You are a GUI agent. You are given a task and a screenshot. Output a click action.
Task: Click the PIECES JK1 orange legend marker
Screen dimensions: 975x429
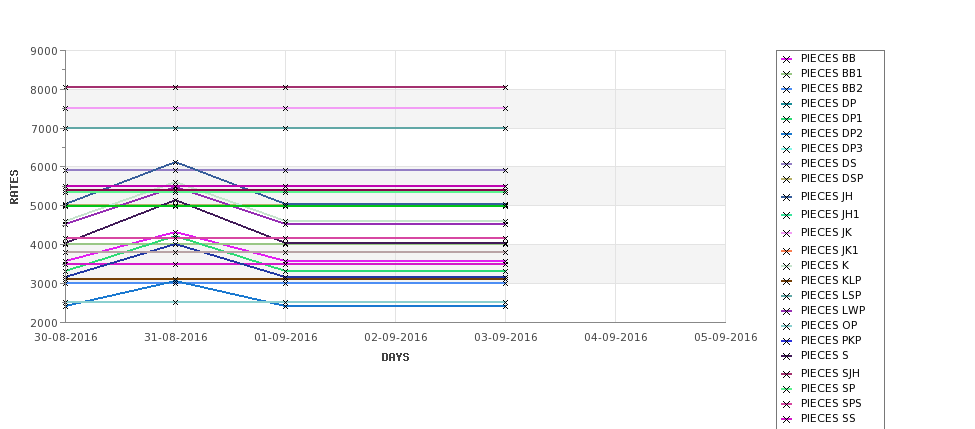[787, 251]
